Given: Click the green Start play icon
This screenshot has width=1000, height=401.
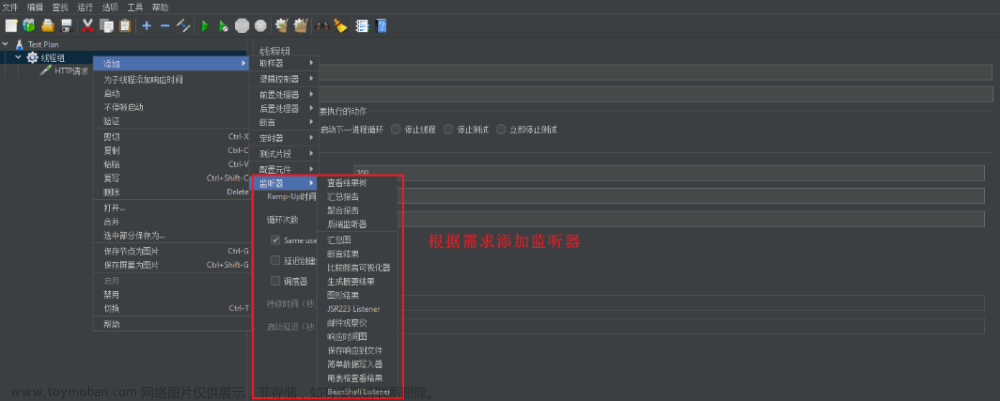Looking at the screenshot, I should click(205, 26).
